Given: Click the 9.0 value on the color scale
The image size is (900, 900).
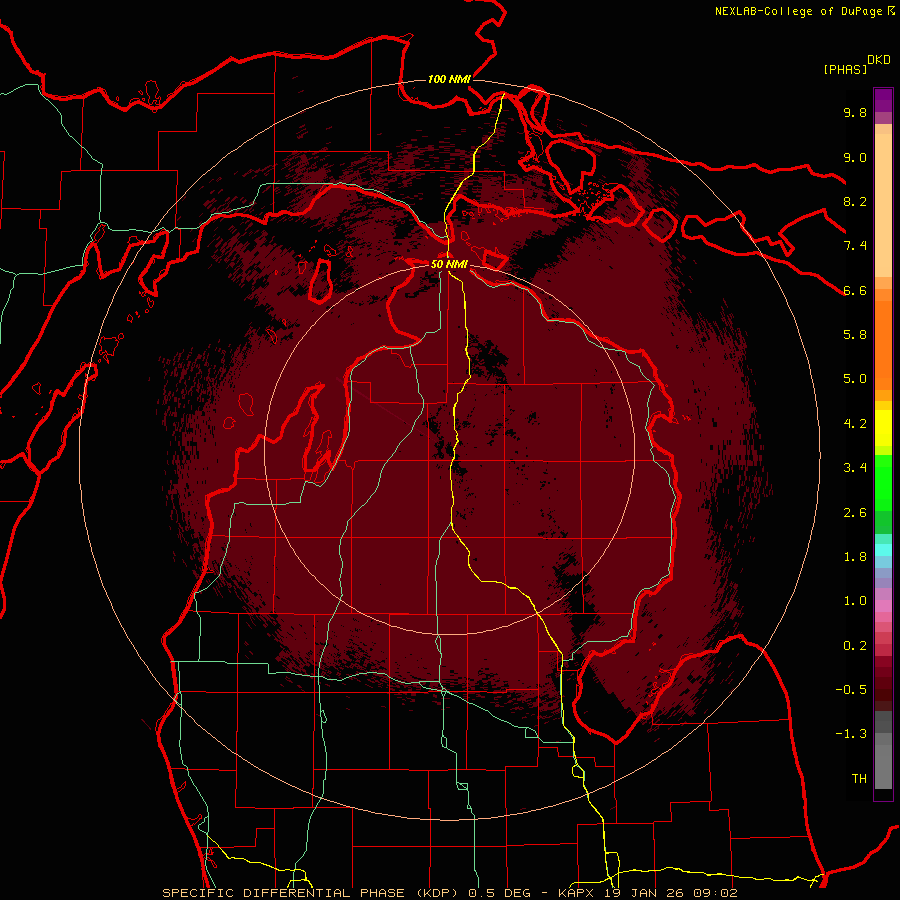Looking at the screenshot, I should (x=855, y=157).
